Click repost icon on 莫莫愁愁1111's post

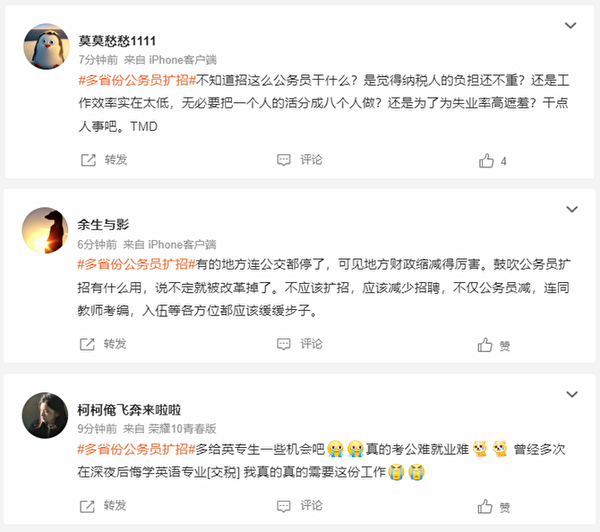point(87,160)
